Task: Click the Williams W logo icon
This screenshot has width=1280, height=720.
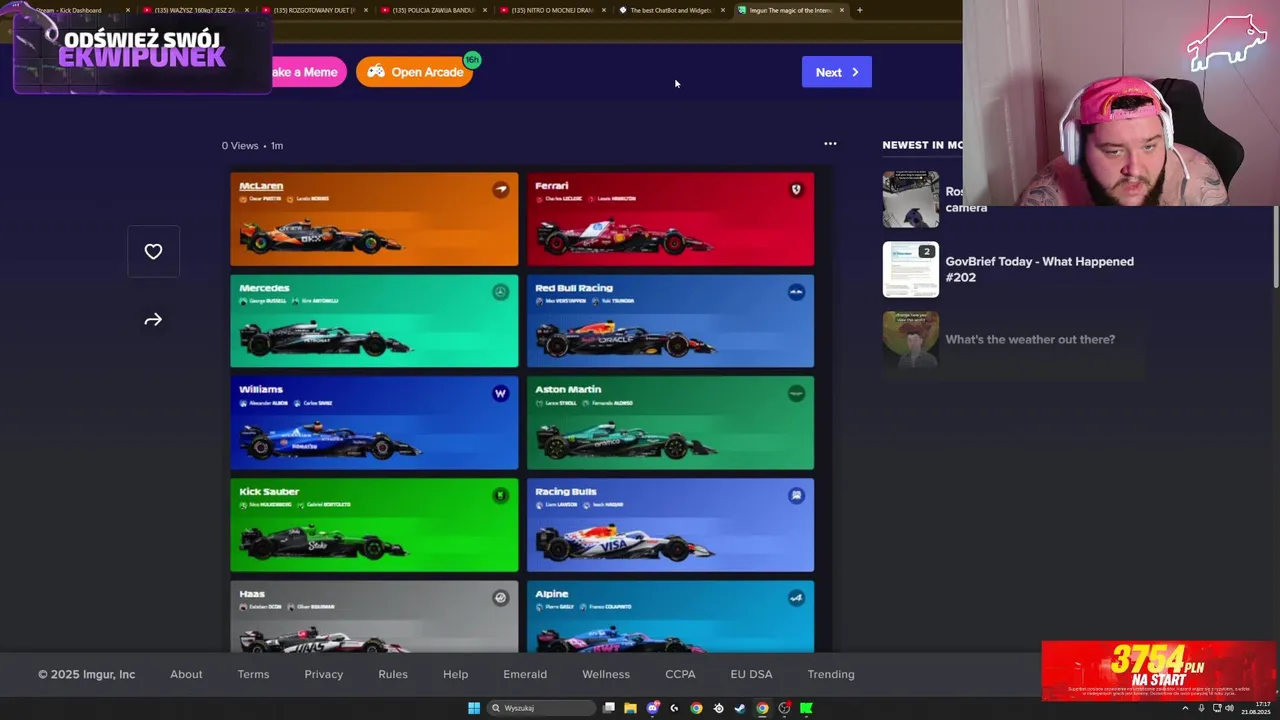Action: 501,394
